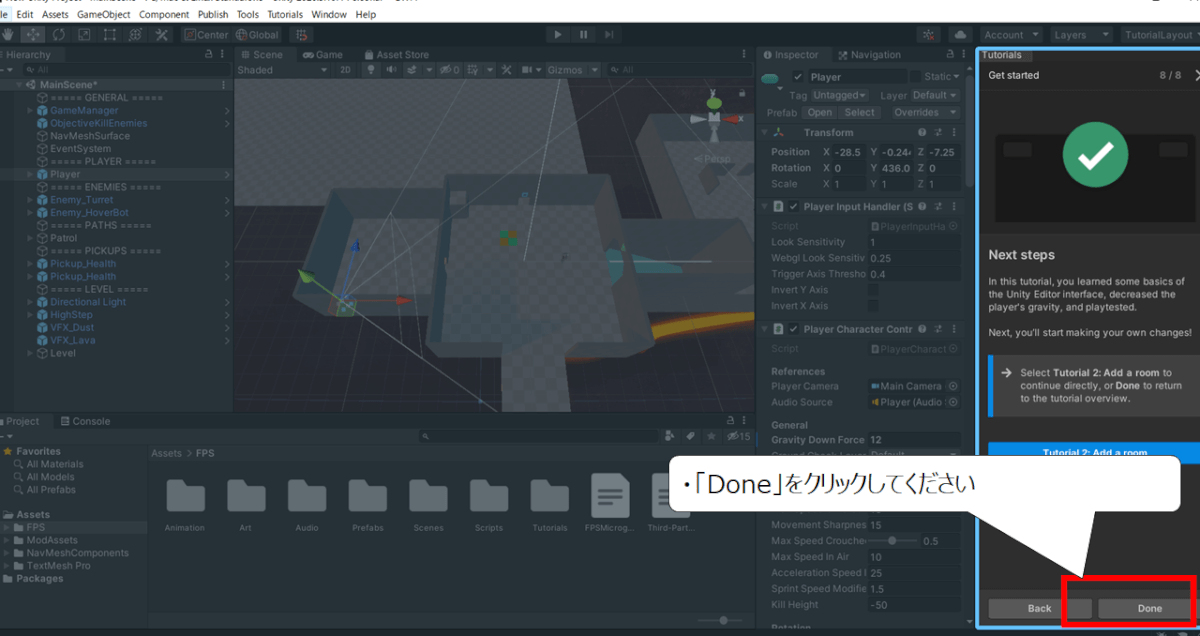The width and height of the screenshot is (1200, 636).
Task: Open Transform component help icon
Action: coord(922,133)
